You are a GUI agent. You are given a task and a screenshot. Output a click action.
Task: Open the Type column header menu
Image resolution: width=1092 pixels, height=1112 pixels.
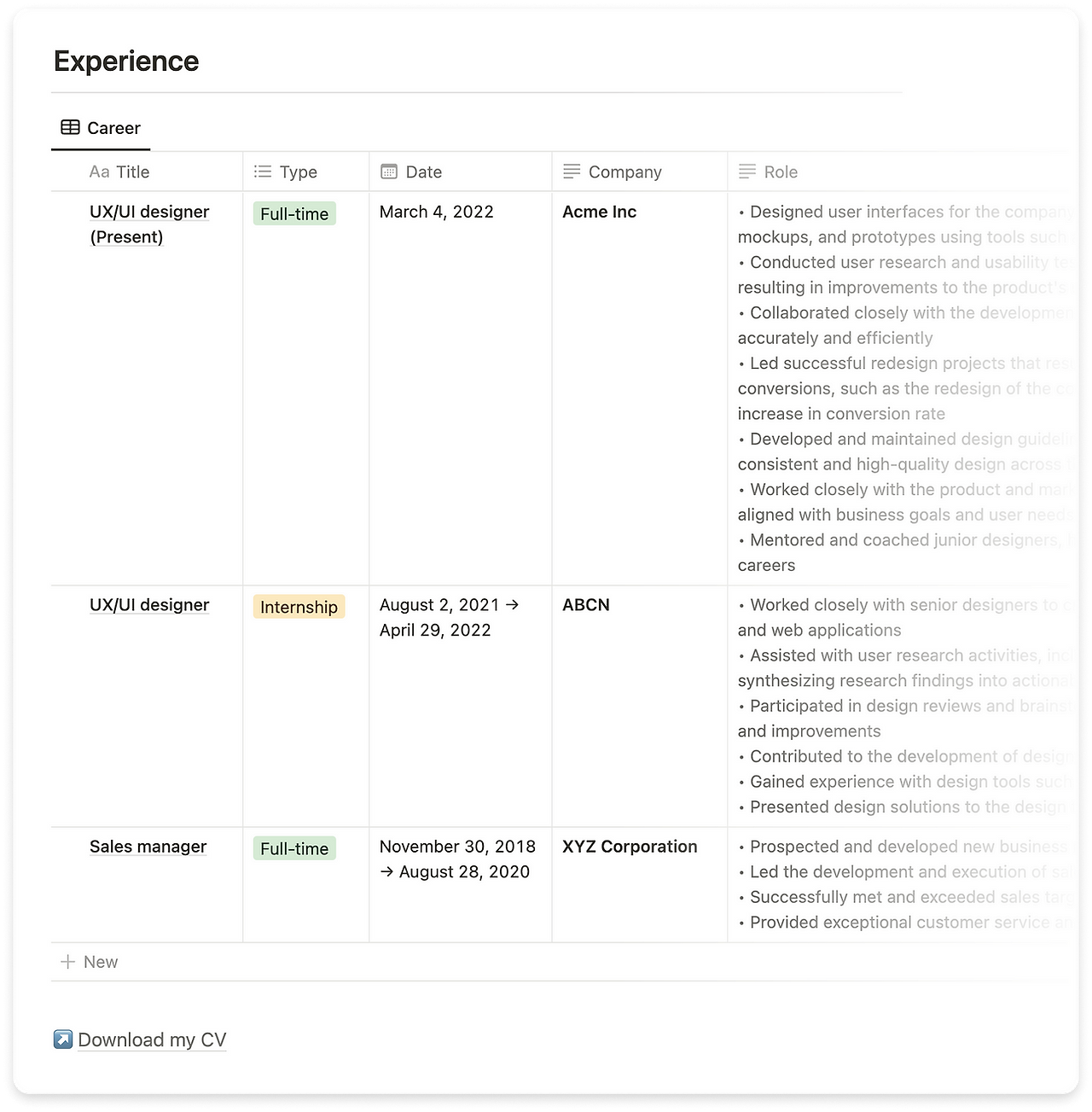(x=306, y=172)
